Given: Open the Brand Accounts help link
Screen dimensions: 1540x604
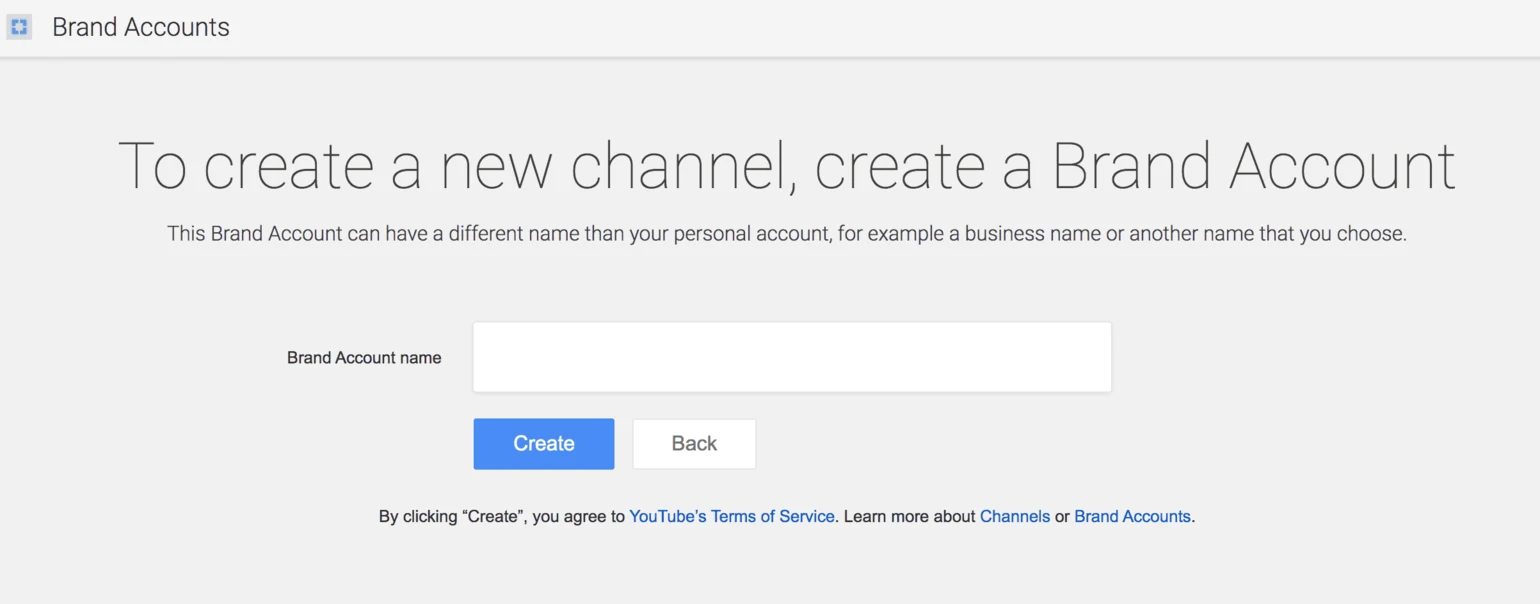Looking at the screenshot, I should coord(1132,517).
